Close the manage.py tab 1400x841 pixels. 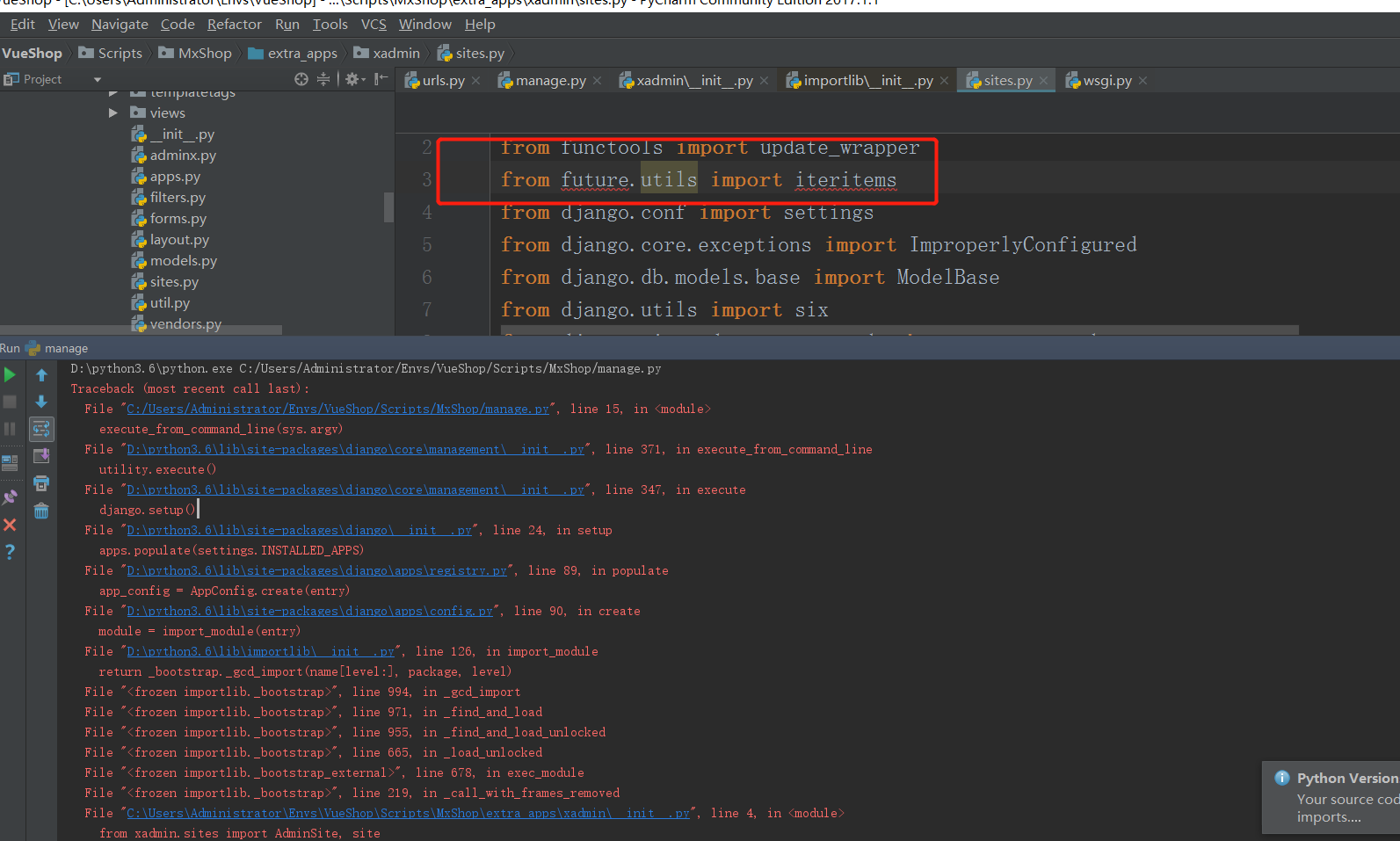point(598,81)
